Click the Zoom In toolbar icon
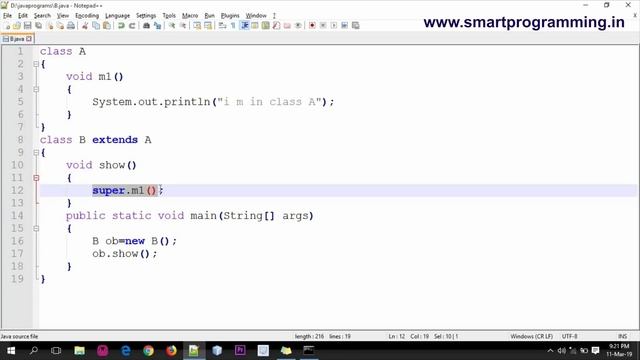The height and width of the screenshot is (360, 640). tap(172, 26)
